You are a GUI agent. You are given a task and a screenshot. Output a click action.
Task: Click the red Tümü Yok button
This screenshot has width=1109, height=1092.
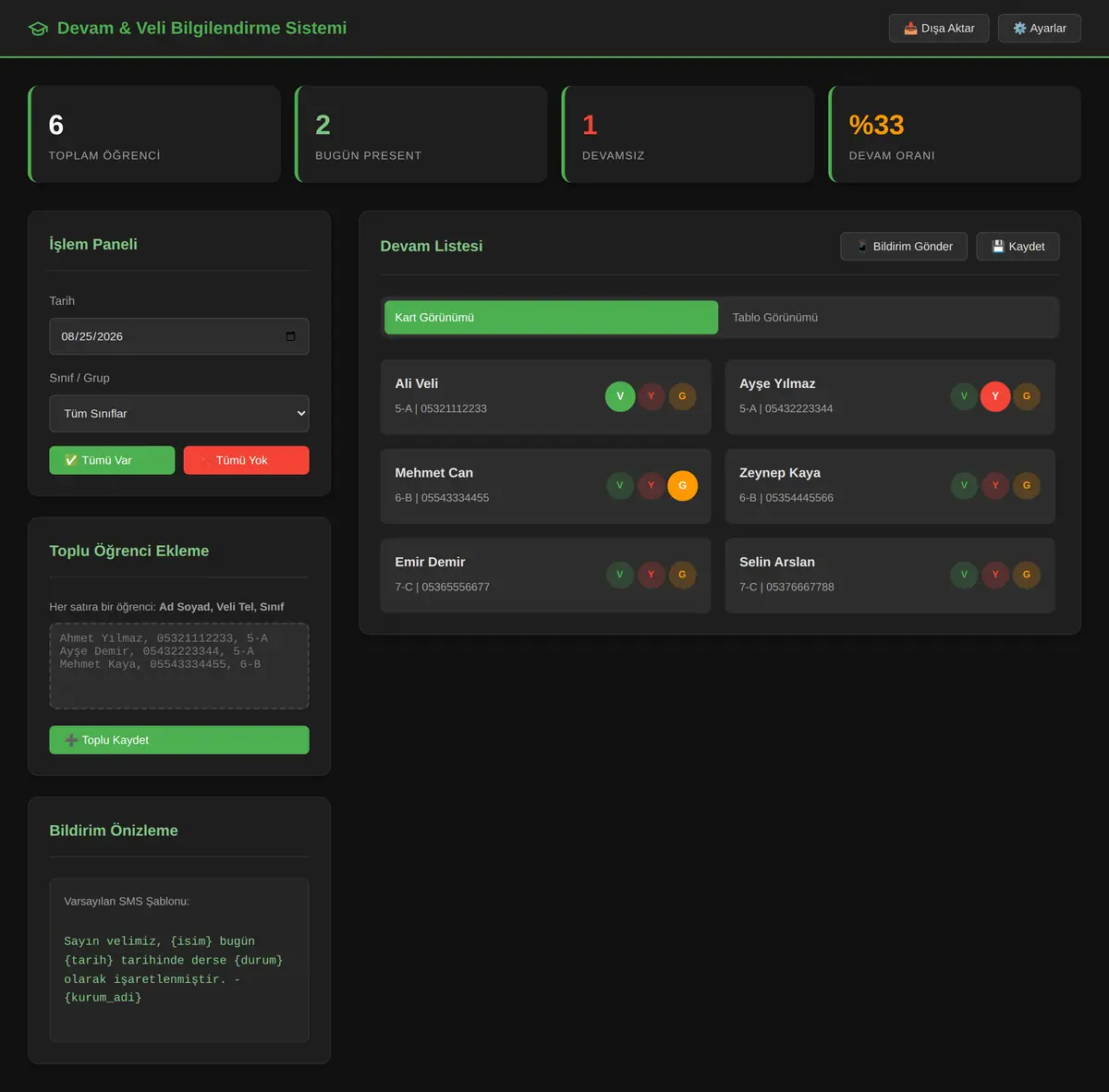coord(247,460)
